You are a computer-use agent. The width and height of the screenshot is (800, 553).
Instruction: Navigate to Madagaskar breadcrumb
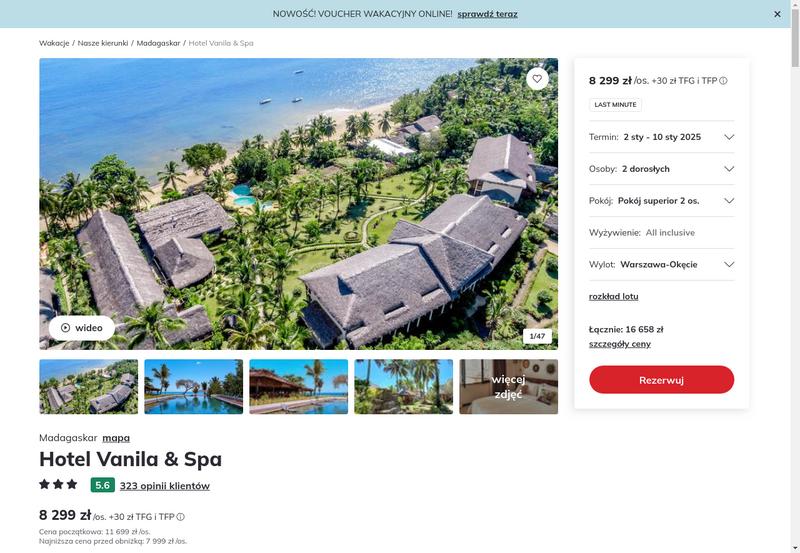[x=158, y=43]
